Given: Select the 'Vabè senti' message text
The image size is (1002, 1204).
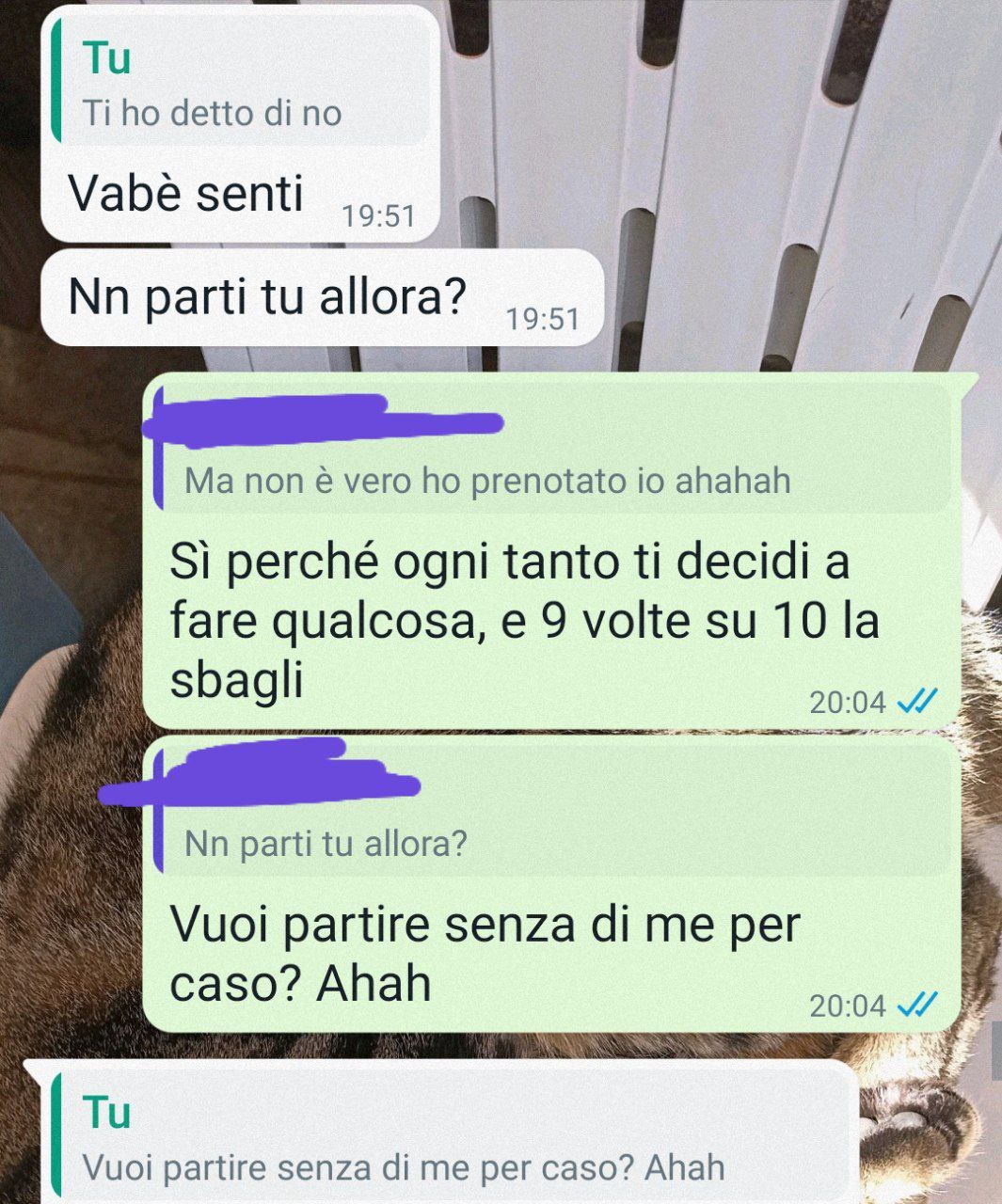Looking at the screenshot, I should (186, 194).
